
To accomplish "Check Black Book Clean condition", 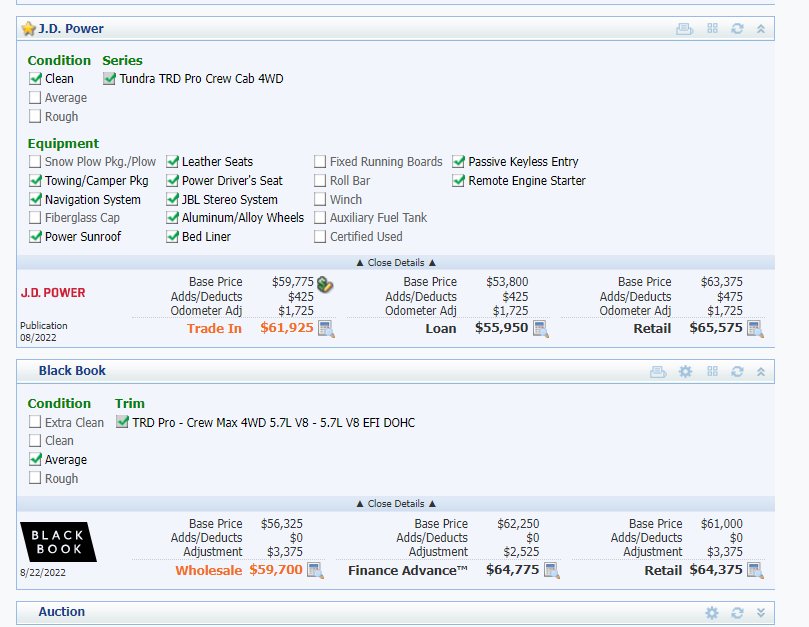I will click(35, 440).
